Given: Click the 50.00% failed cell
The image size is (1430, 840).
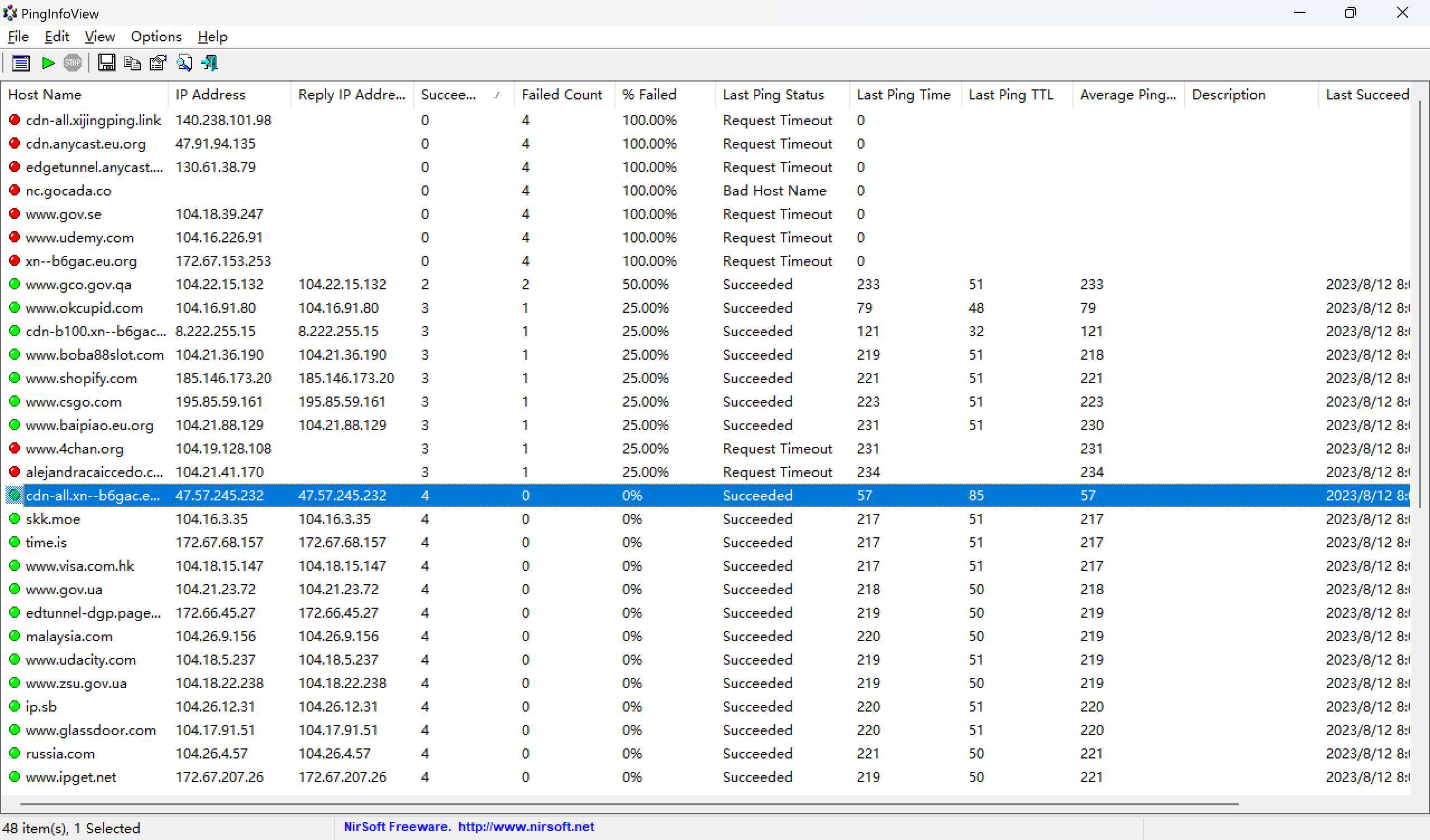Looking at the screenshot, I should pos(645,284).
